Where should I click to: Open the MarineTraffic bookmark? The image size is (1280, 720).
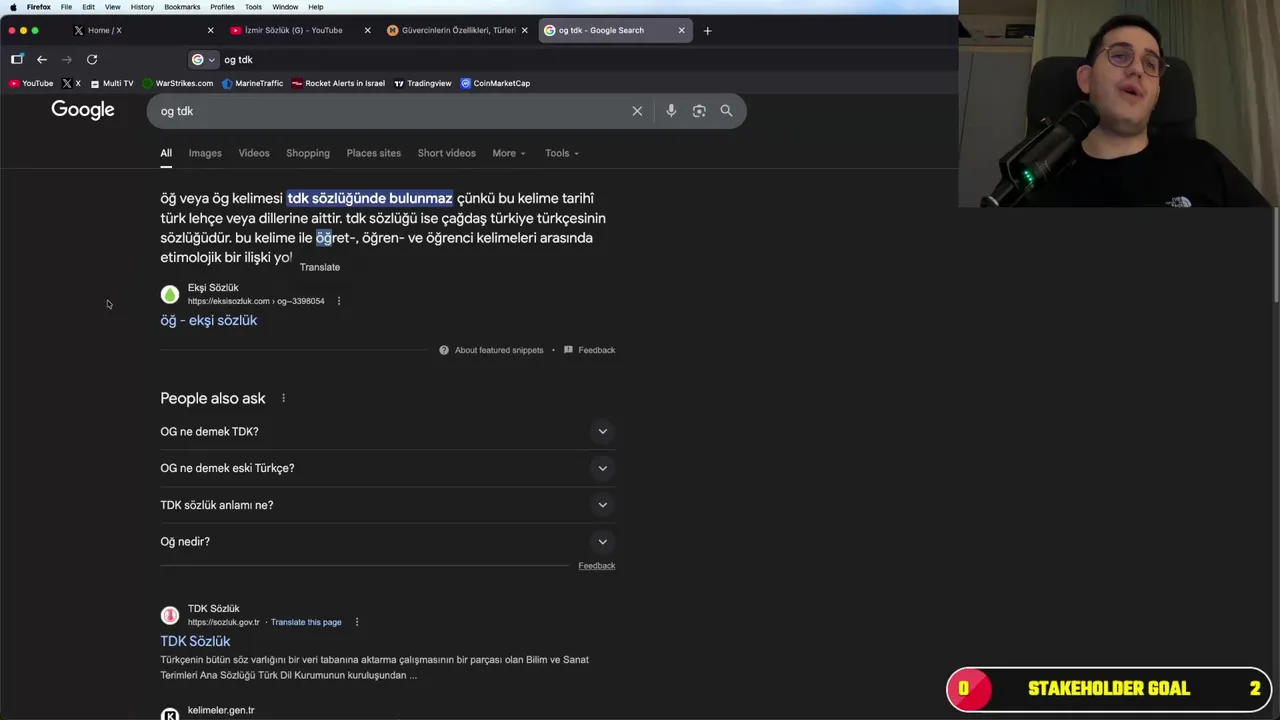252,83
